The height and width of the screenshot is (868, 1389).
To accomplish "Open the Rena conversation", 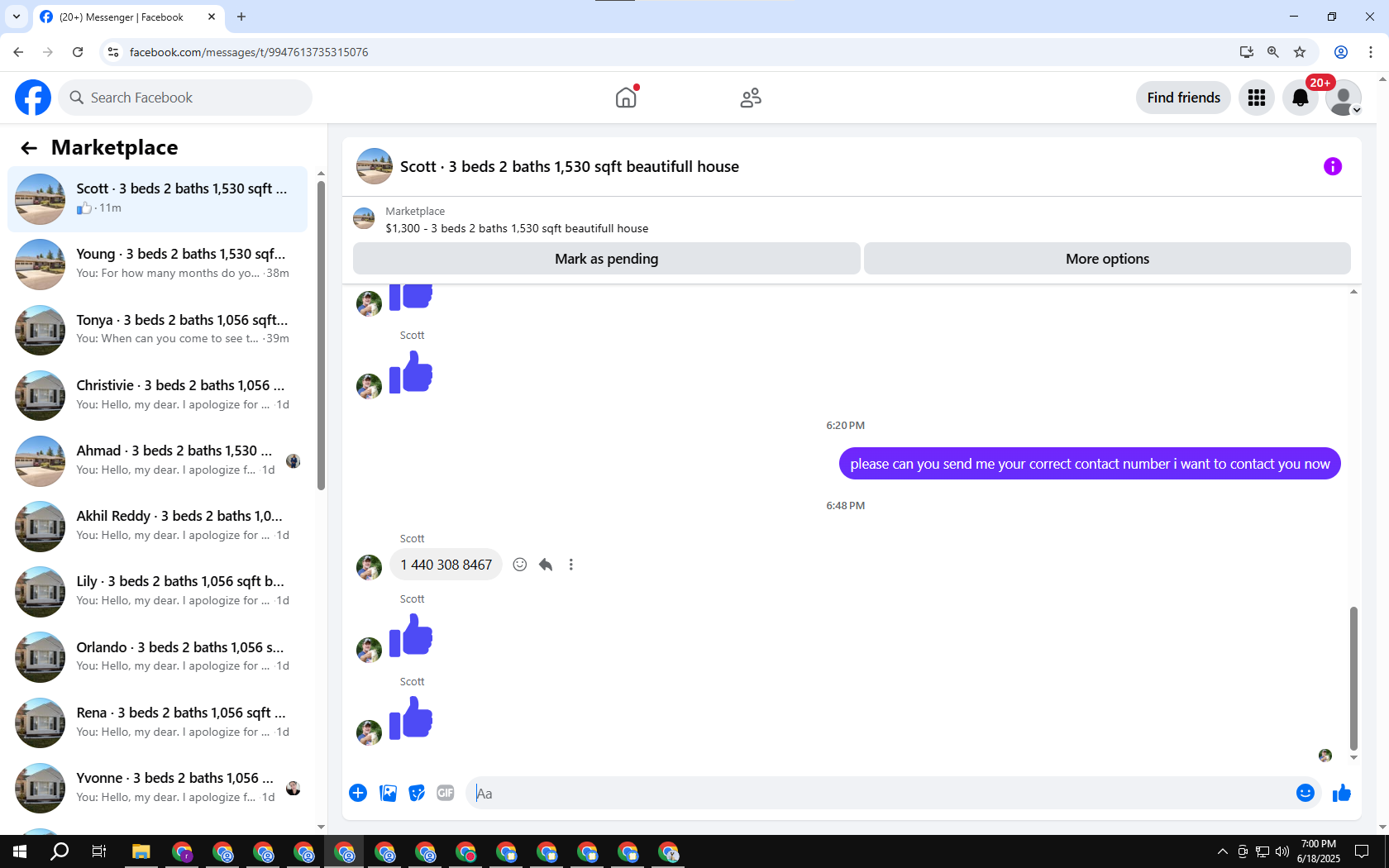I will point(157,723).
